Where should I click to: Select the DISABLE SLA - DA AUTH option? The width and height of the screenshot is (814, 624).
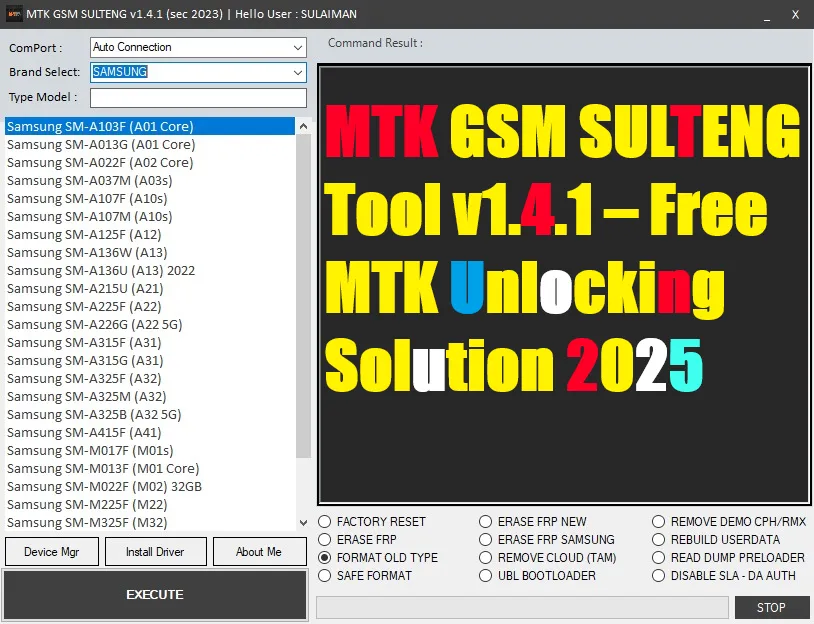point(724,576)
